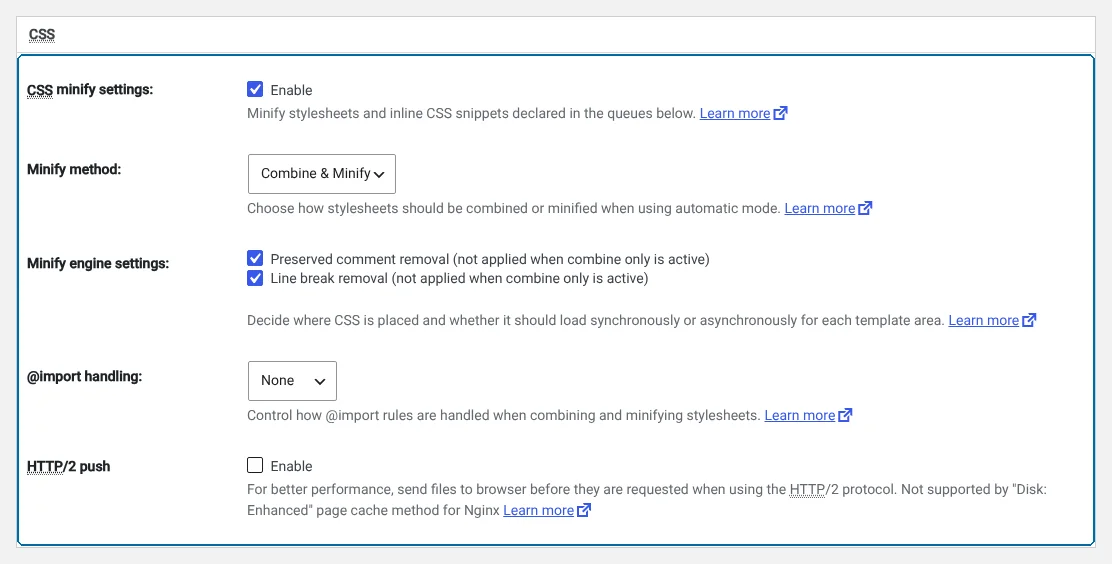The image size is (1112, 564).
Task: Click the 'Choose how stylesheets should be combined' description
Action: 513,209
